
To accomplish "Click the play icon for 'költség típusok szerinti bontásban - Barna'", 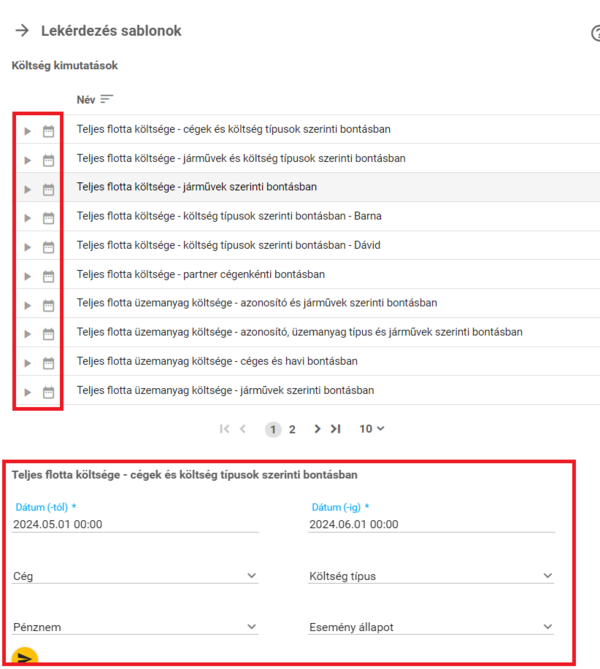I will point(28,218).
